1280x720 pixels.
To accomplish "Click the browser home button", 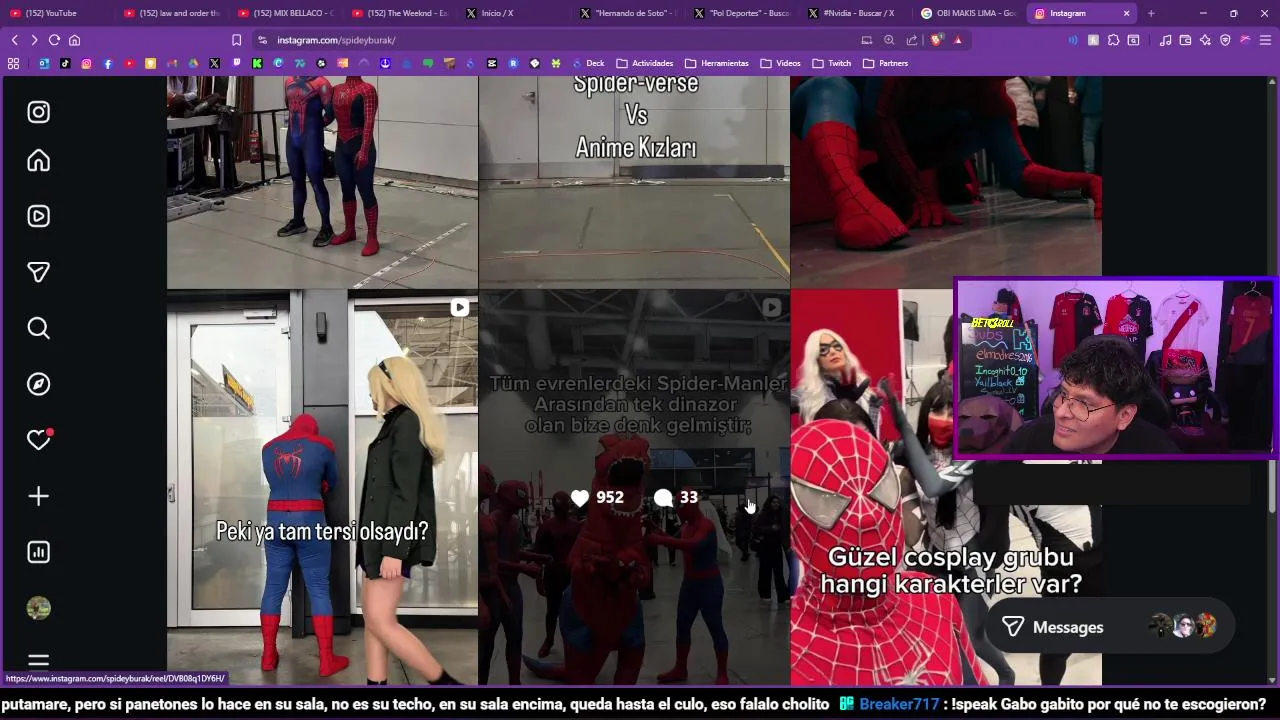I will tap(74, 40).
